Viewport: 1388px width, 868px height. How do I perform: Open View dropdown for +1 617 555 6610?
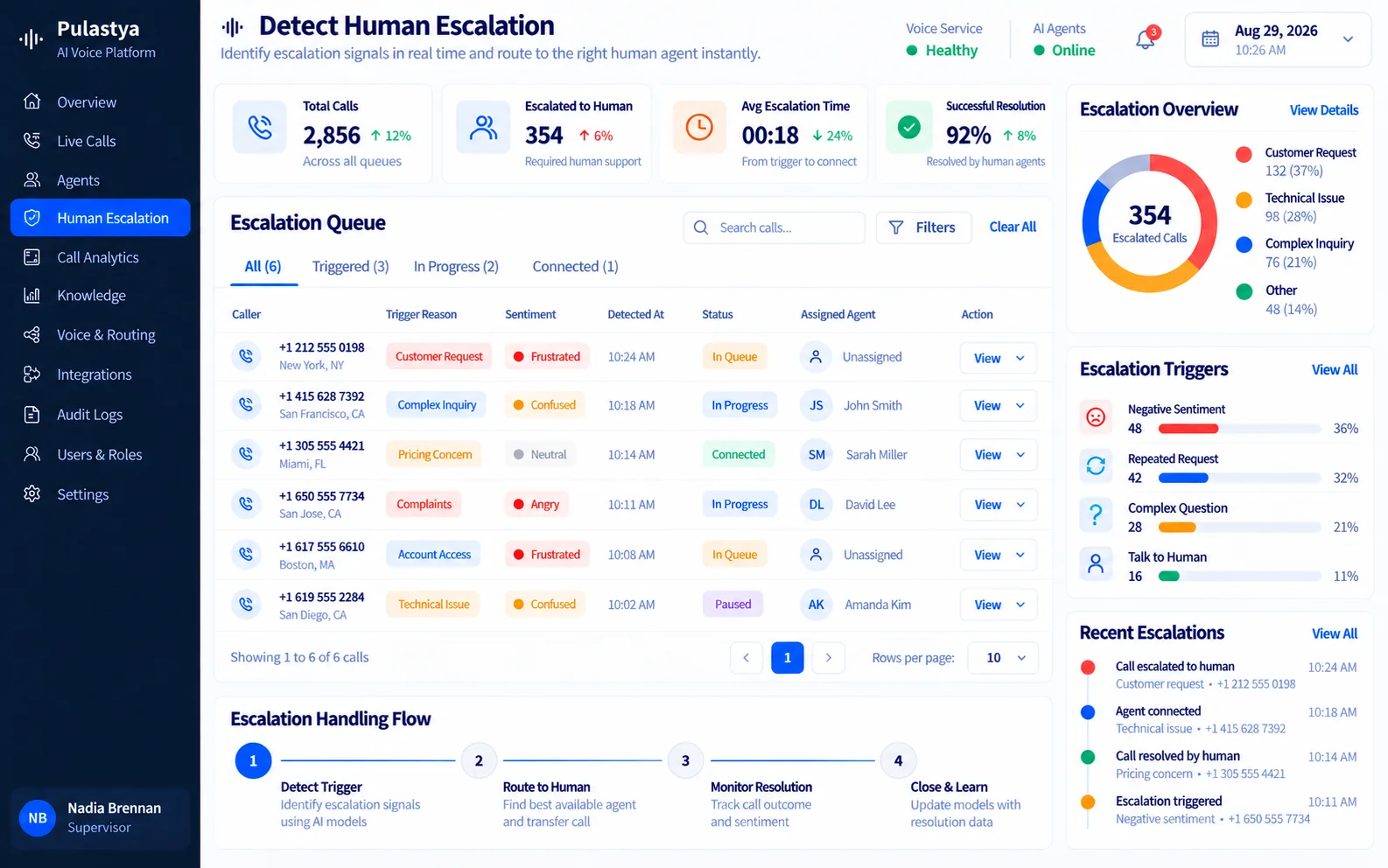pos(999,555)
